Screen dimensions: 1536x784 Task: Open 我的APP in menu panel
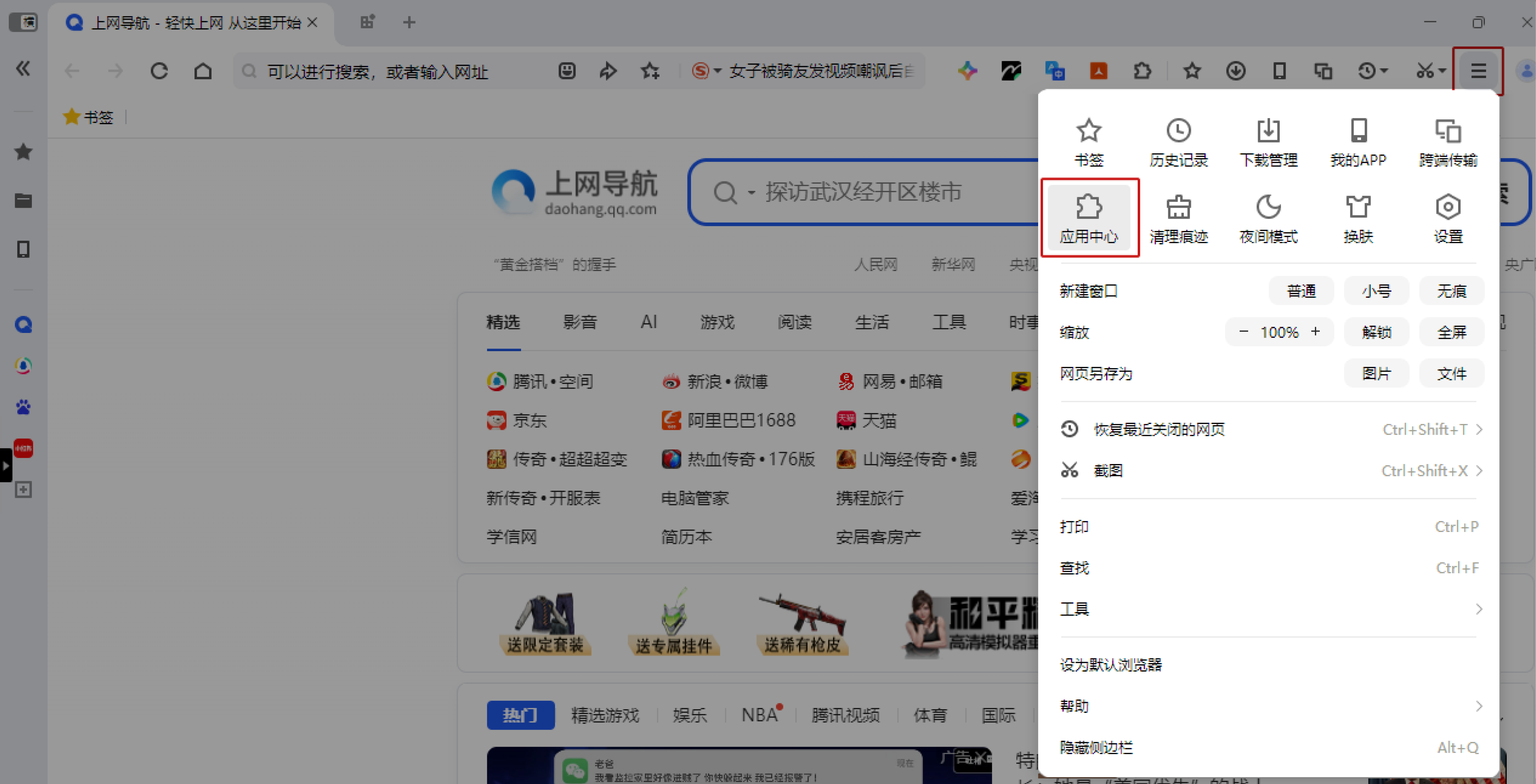pyautogui.click(x=1358, y=142)
